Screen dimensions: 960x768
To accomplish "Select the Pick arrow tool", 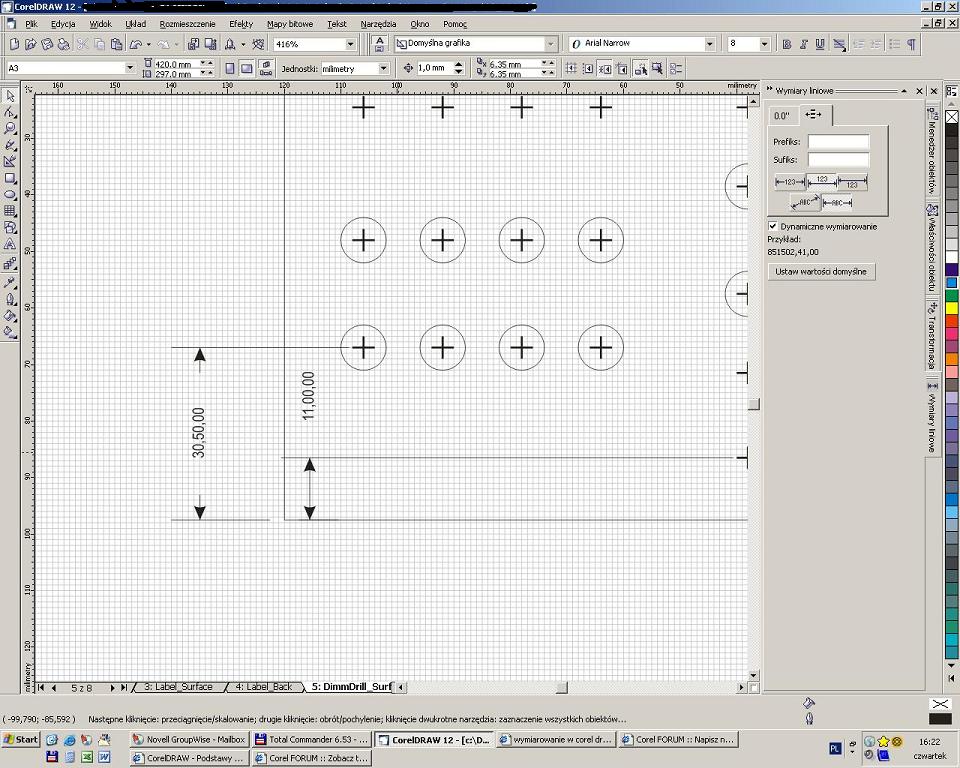I will pos(10,96).
